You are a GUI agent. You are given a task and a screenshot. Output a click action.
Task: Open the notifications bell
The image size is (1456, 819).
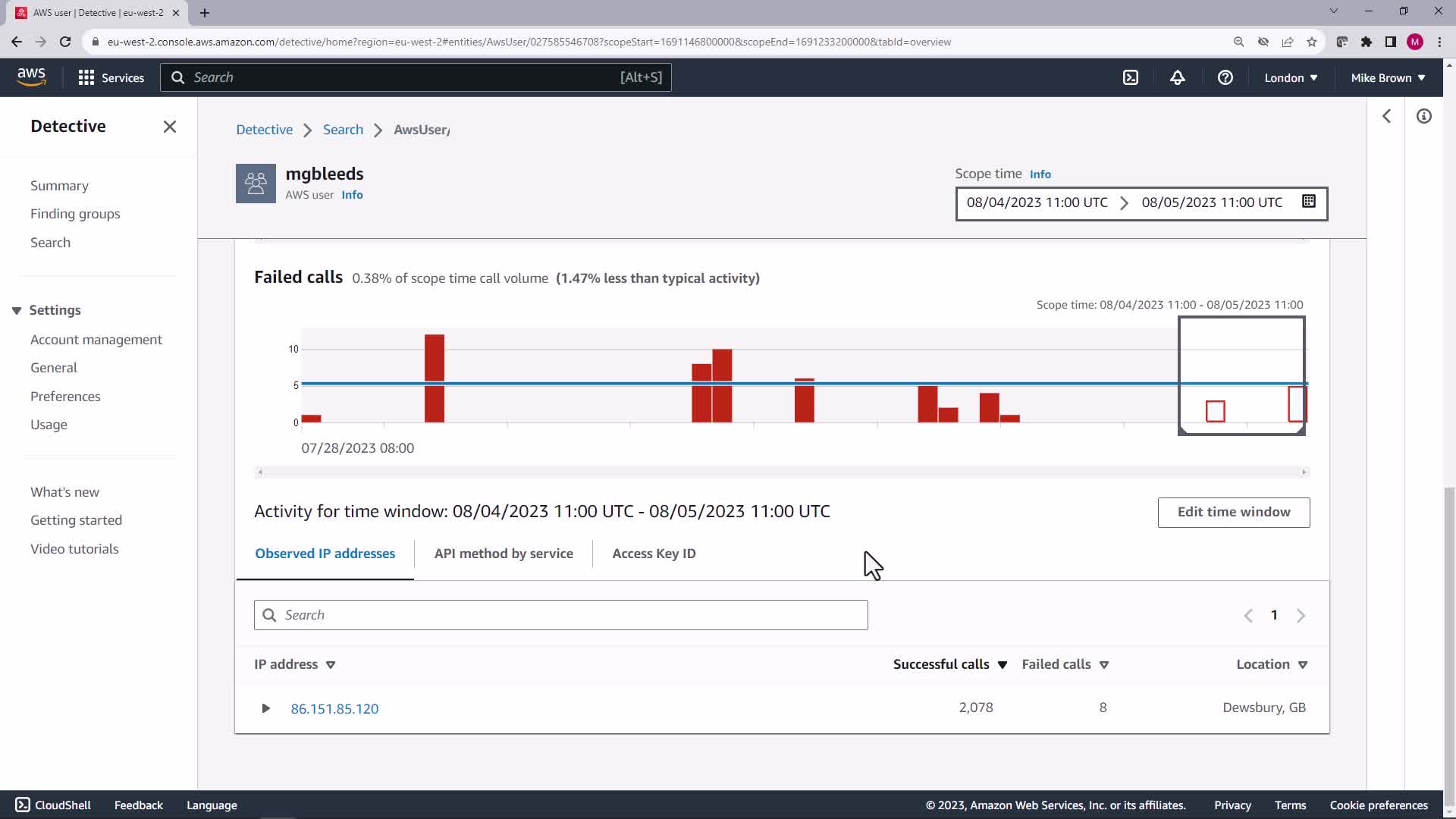1177,77
